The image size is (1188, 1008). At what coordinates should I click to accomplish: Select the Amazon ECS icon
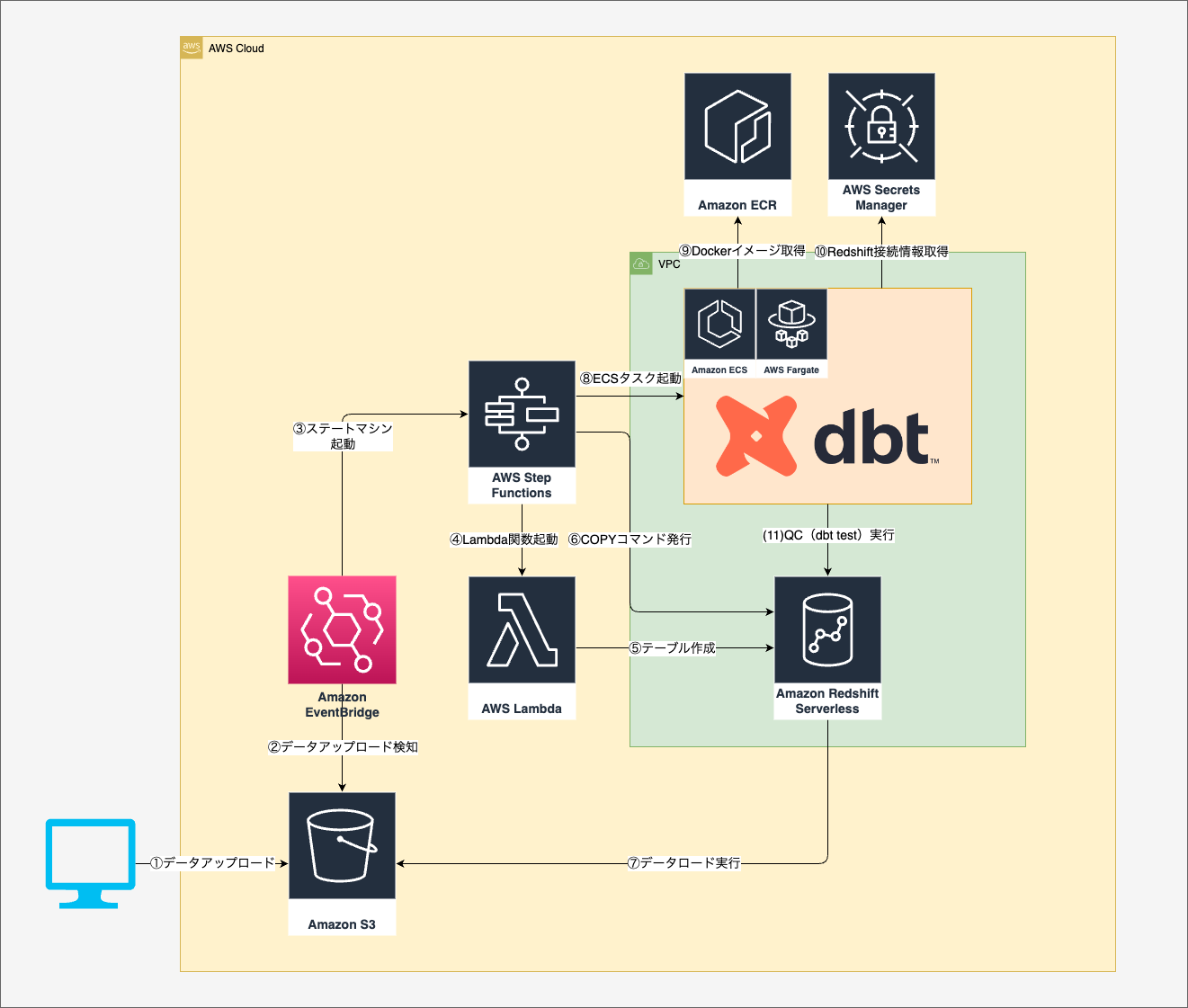(719, 325)
